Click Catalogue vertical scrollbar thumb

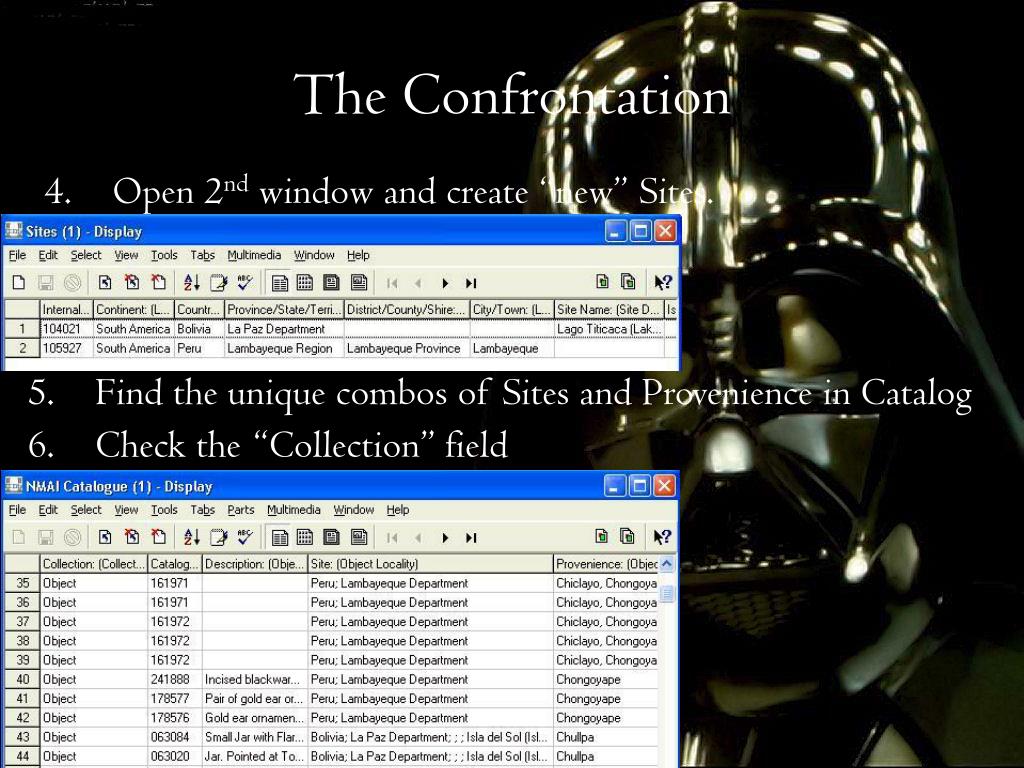667,593
